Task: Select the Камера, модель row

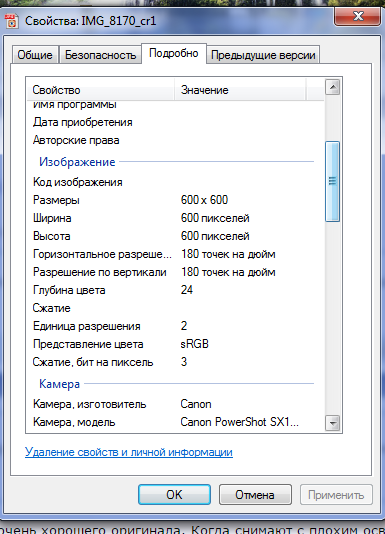Action: [x=175, y=422]
